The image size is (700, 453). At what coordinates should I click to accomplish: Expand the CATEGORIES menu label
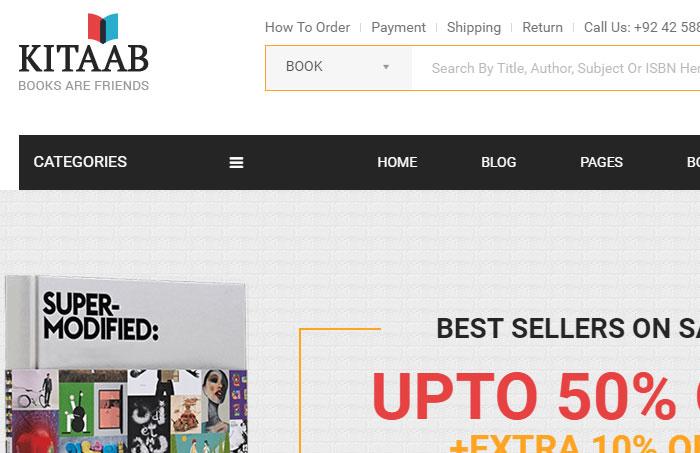pyautogui.click(x=80, y=162)
